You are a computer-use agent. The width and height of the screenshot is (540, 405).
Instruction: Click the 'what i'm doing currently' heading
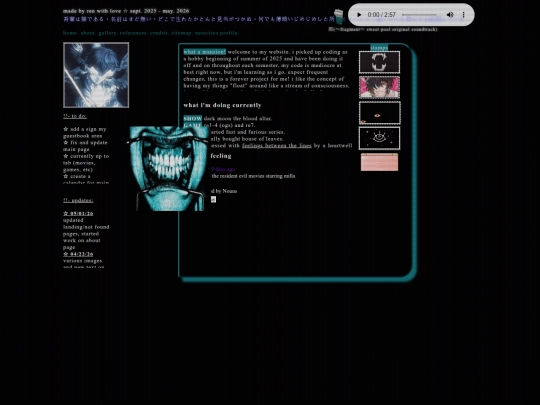(222, 105)
